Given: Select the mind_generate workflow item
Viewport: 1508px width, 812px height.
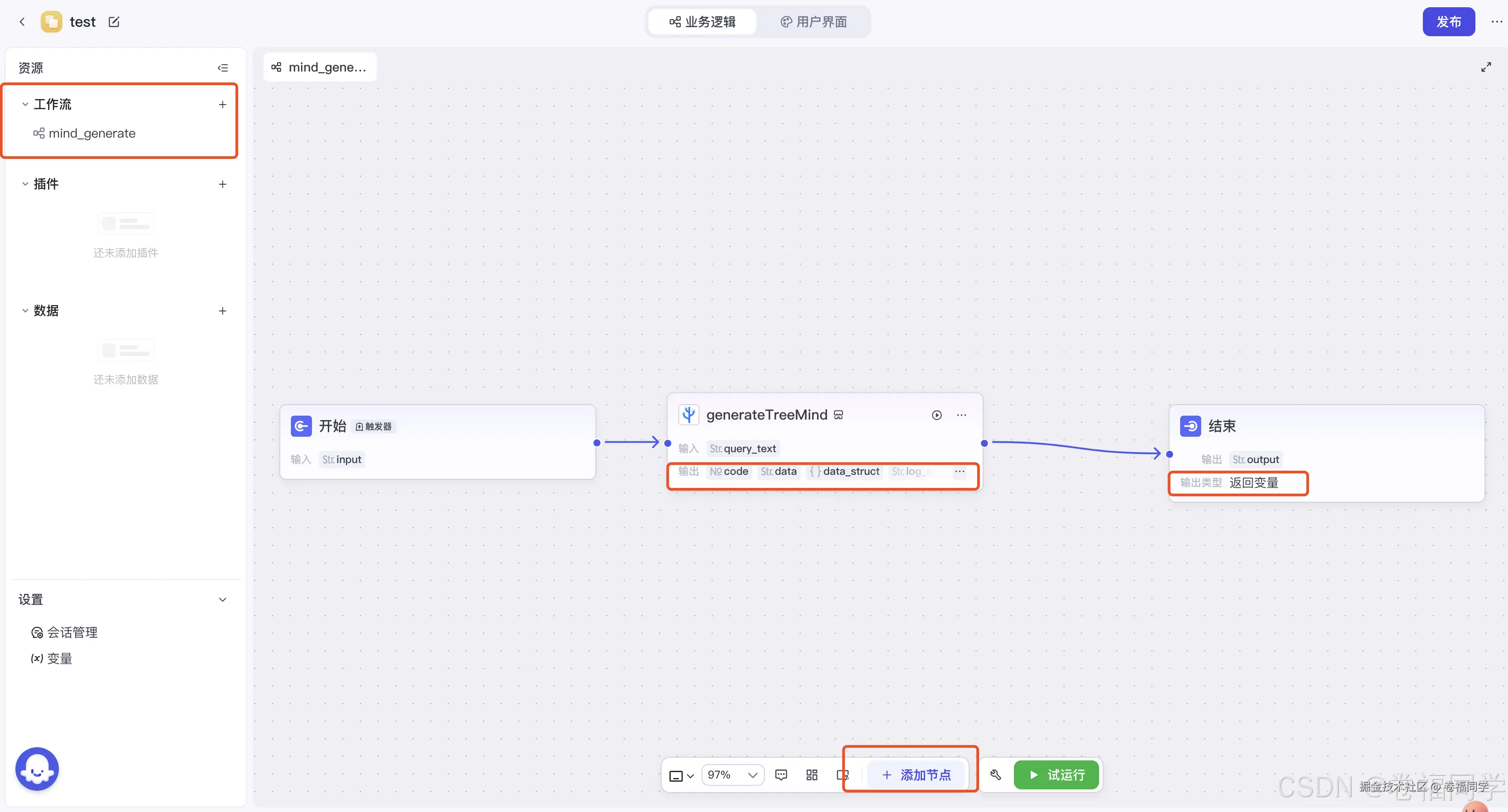Looking at the screenshot, I should pyautogui.click(x=92, y=134).
